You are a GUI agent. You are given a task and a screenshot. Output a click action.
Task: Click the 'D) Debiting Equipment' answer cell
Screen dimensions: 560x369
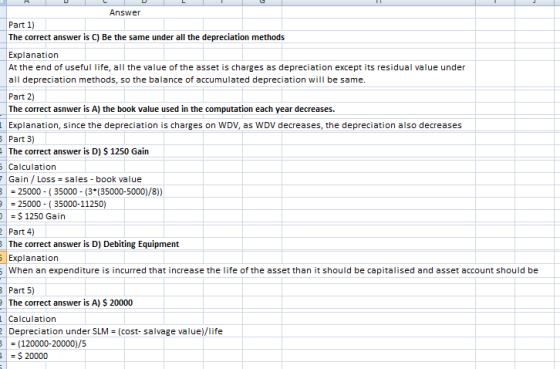[x=94, y=244]
